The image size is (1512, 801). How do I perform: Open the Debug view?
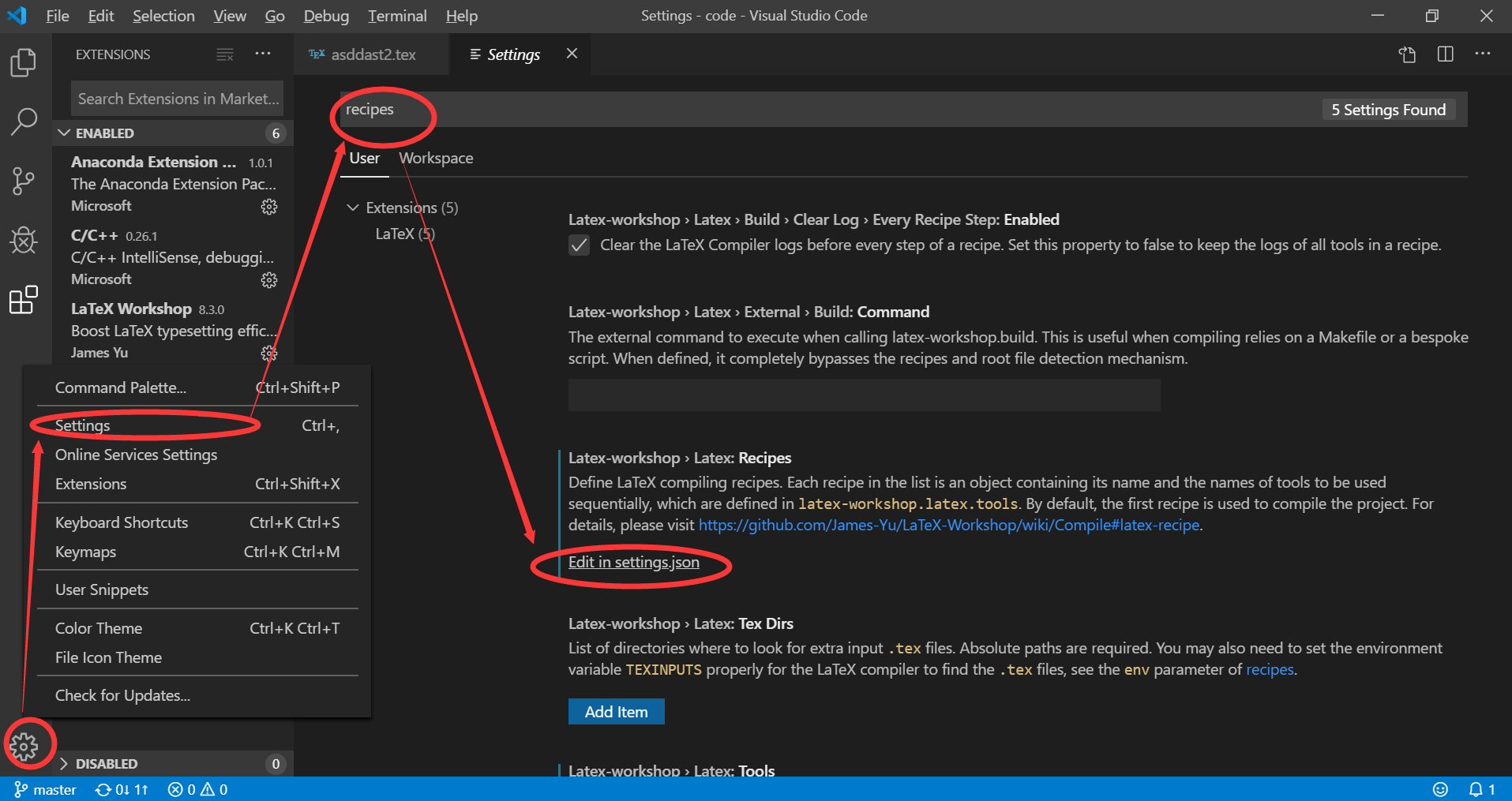(23, 240)
